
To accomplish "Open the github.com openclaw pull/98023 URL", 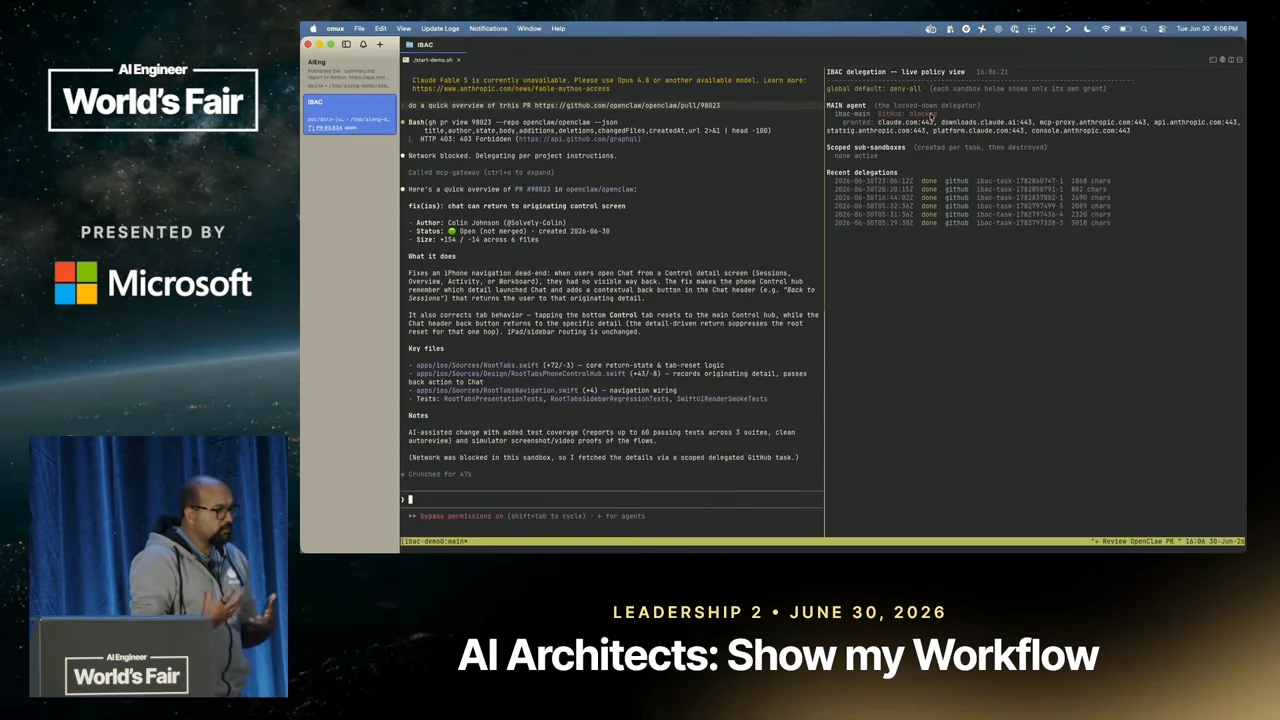I will (627, 105).
